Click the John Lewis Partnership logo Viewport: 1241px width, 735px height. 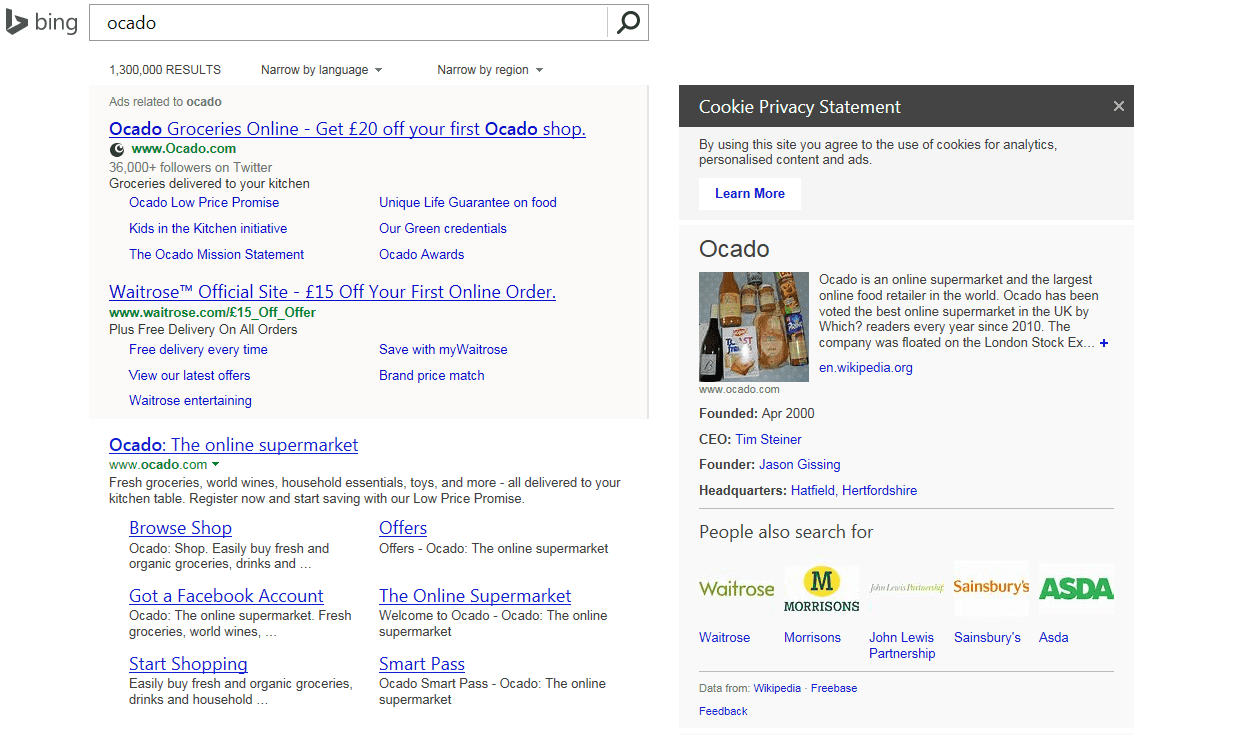click(x=906, y=589)
